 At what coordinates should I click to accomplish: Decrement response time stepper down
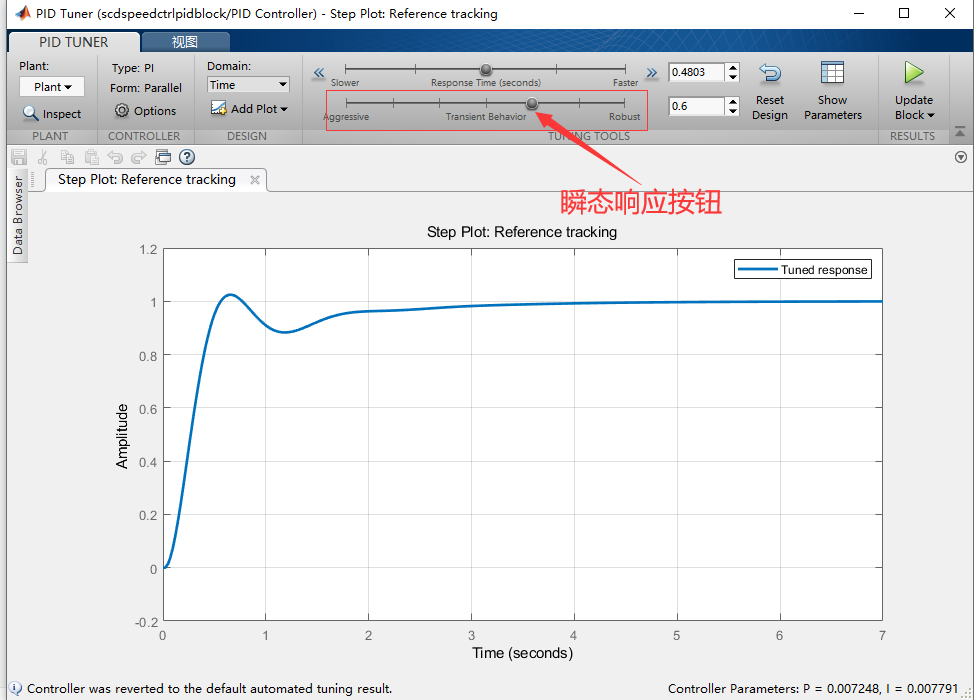point(733,77)
